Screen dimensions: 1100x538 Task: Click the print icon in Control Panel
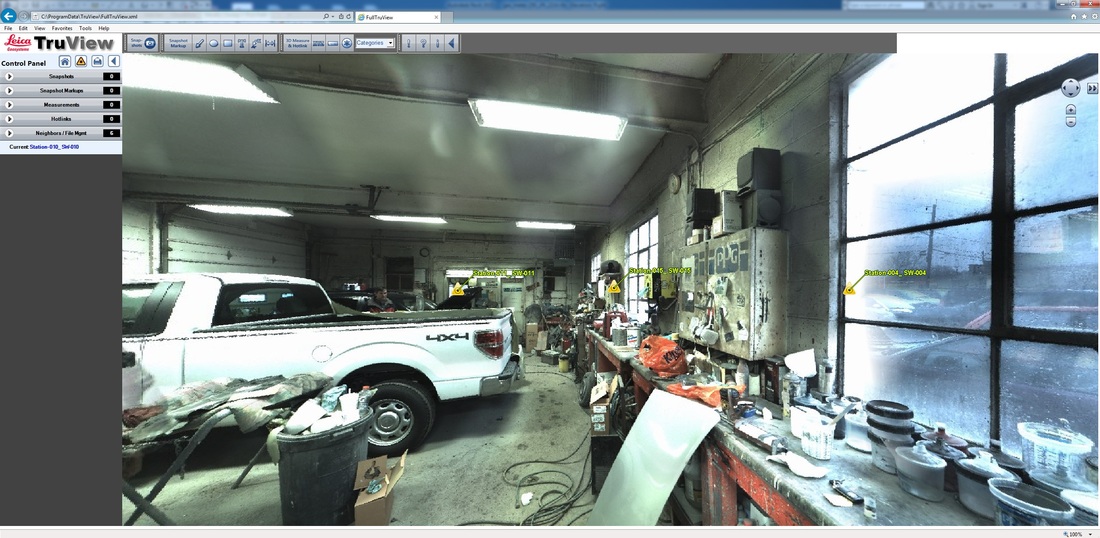click(97, 61)
